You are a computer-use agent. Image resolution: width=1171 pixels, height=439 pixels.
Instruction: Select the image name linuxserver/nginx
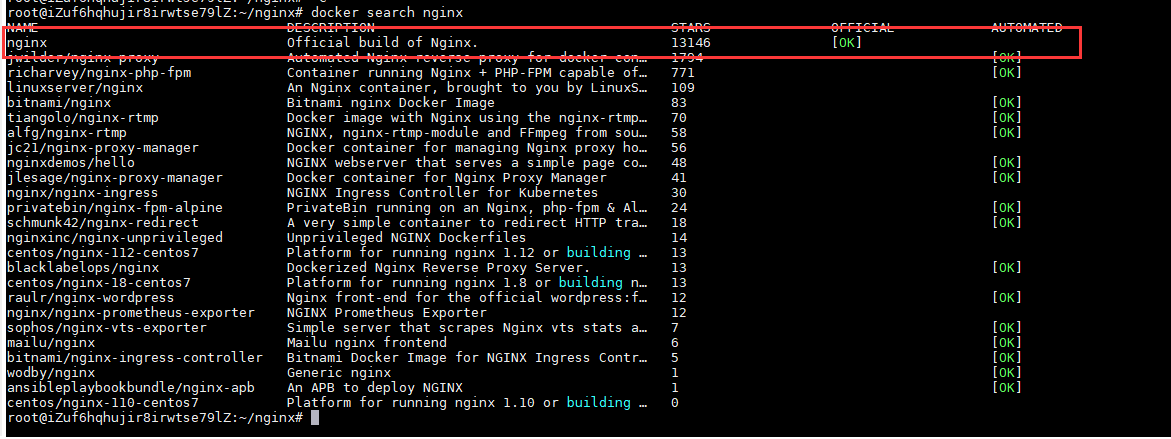(x=75, y=87)
